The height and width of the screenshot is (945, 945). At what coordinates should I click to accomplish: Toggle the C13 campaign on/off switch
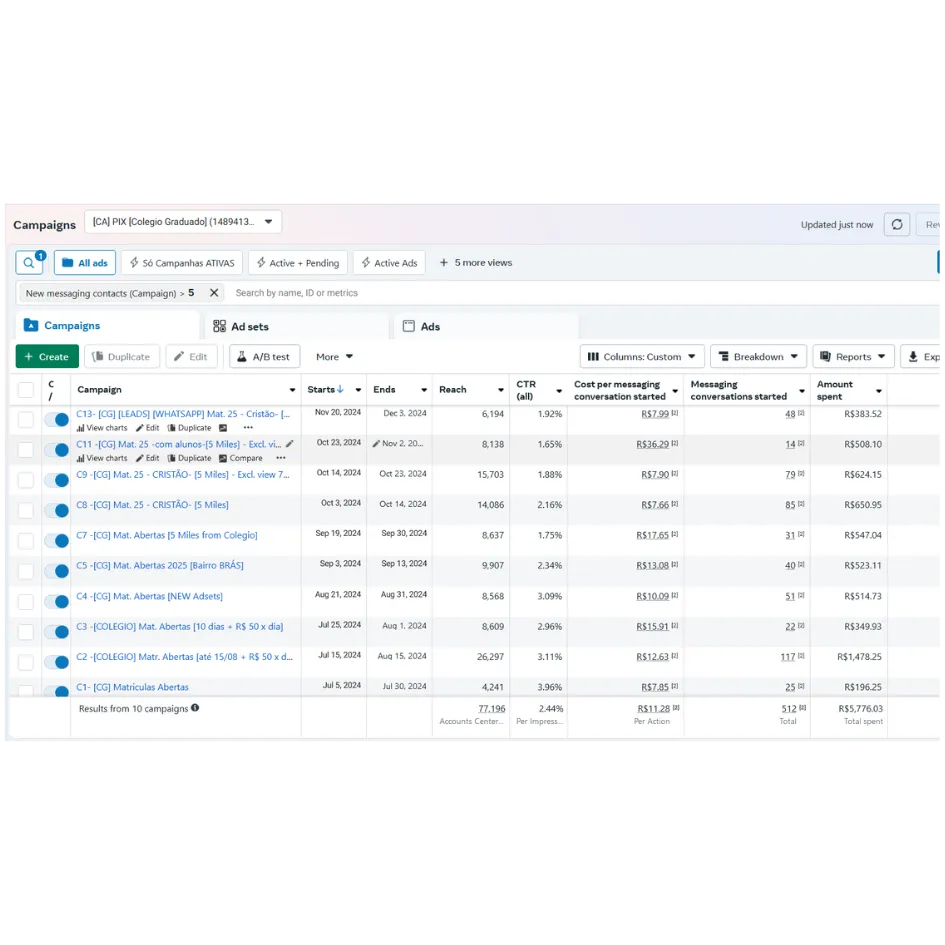pyautogui.click(x=57, y=420)
